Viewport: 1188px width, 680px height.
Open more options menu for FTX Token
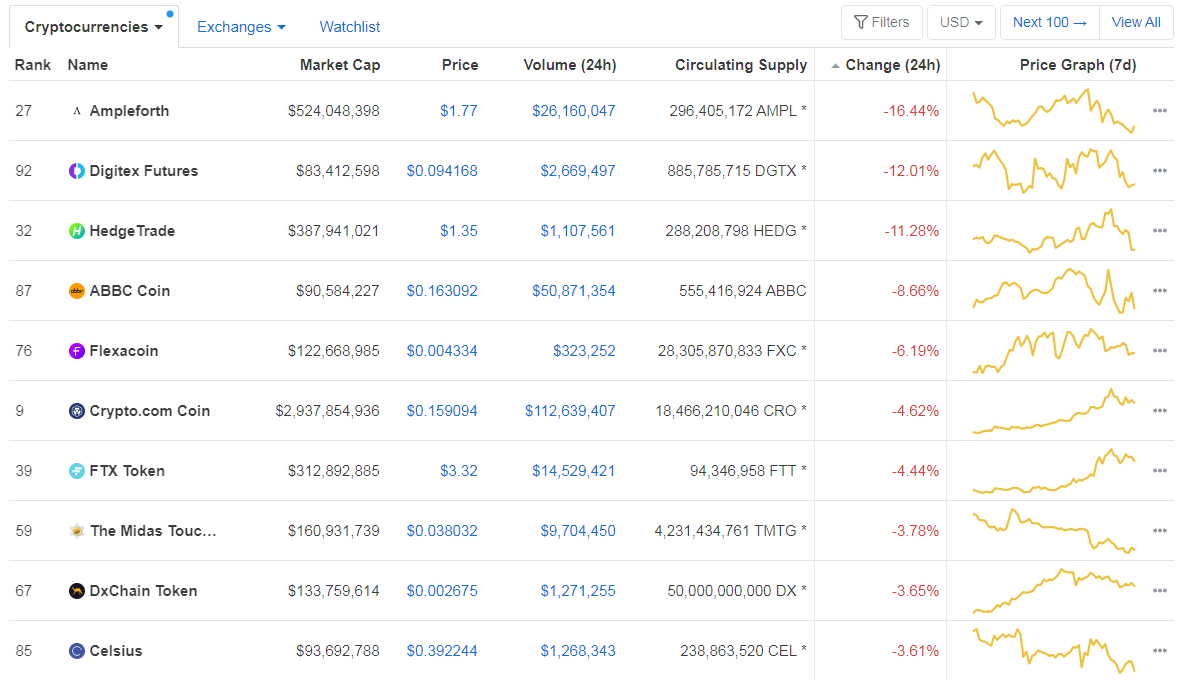[1159, 470]
